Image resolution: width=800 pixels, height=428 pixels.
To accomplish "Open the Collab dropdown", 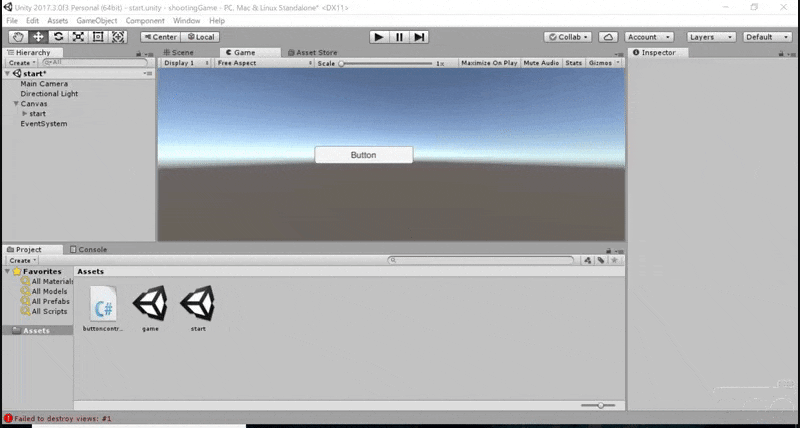I will [567, 37].
